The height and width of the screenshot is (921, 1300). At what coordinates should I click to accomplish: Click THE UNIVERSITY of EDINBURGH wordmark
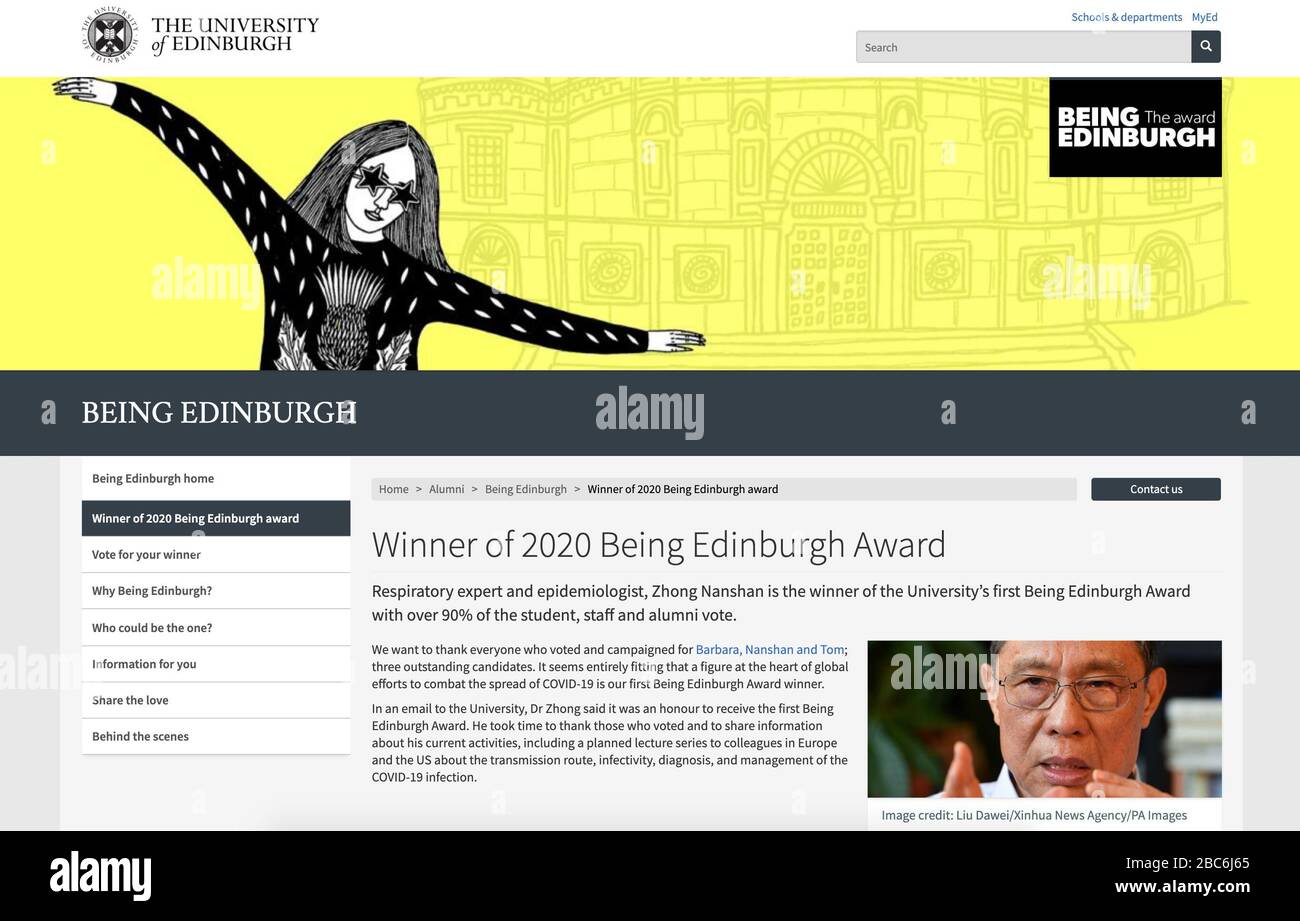click(x=235, y=35)
